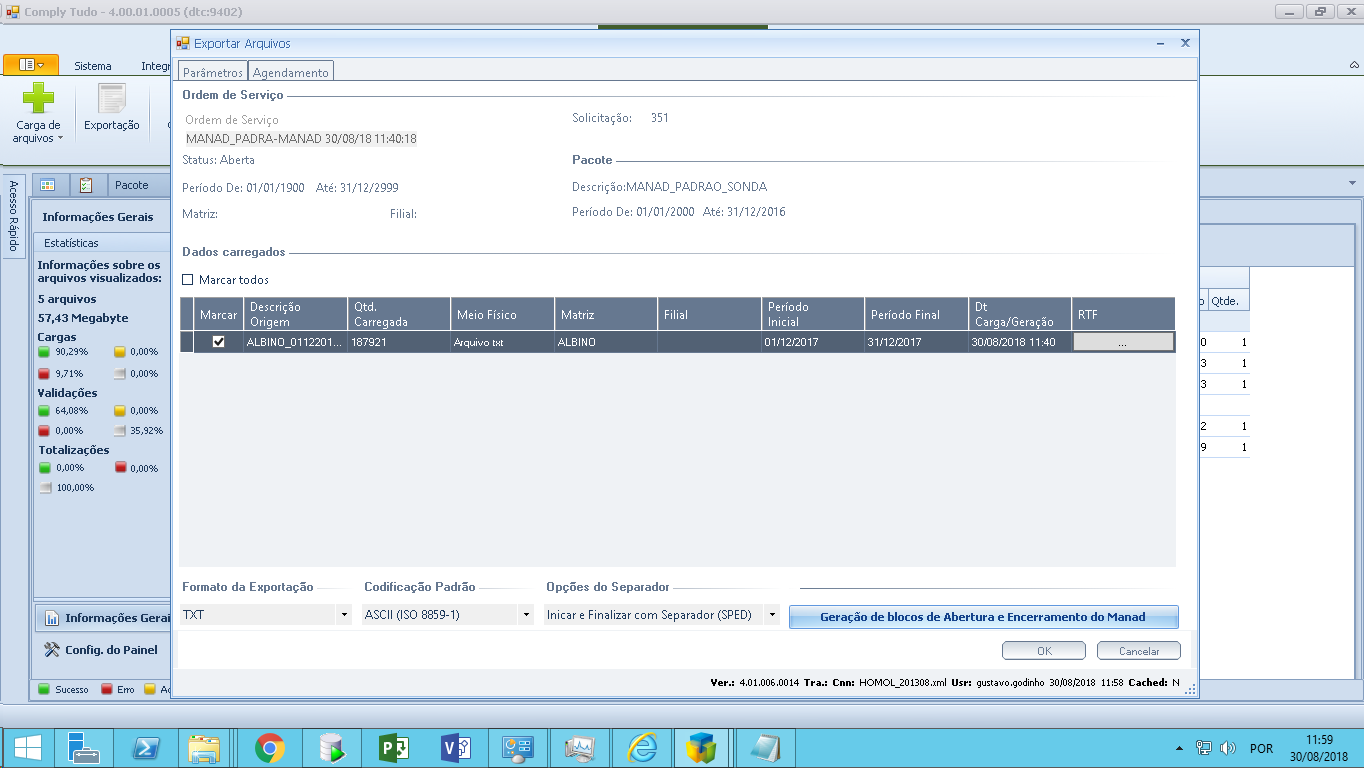Screen dimensions: 1364x768
Task: Open the Sistema ribbon tab
Action: pyautogui.click(x=93, y=66)
